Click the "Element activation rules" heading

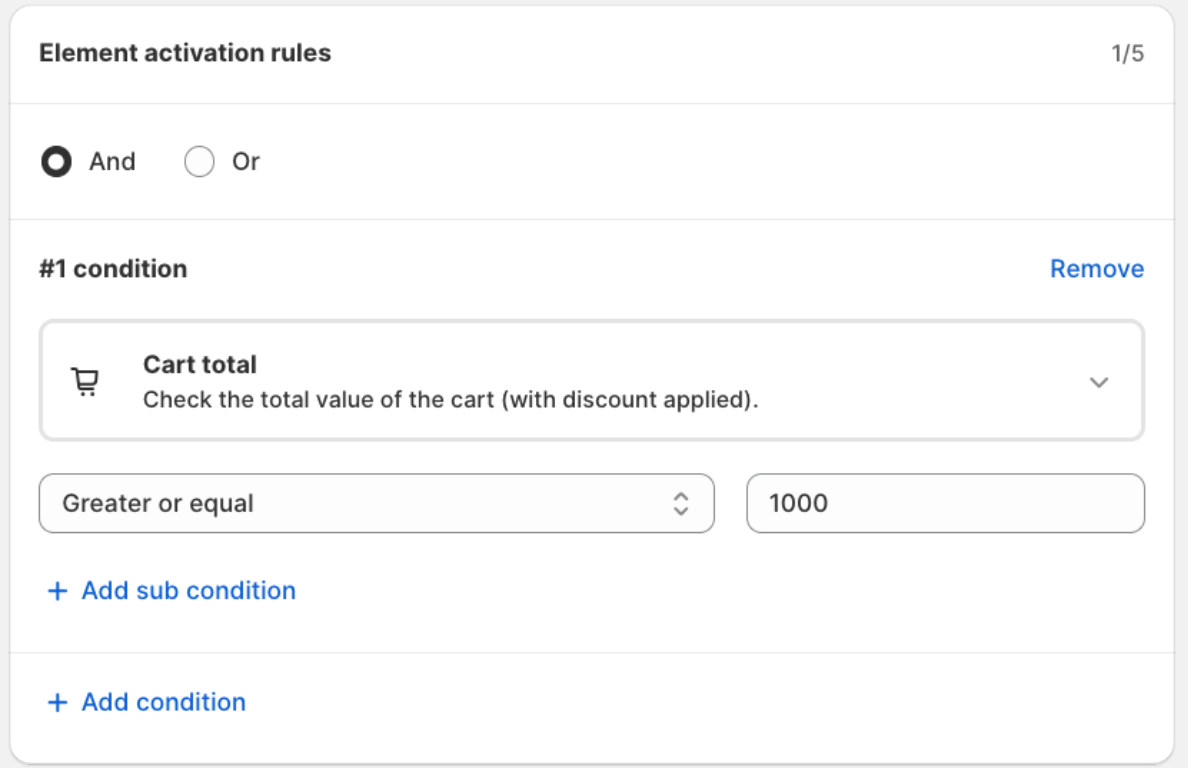click(185, 53)
